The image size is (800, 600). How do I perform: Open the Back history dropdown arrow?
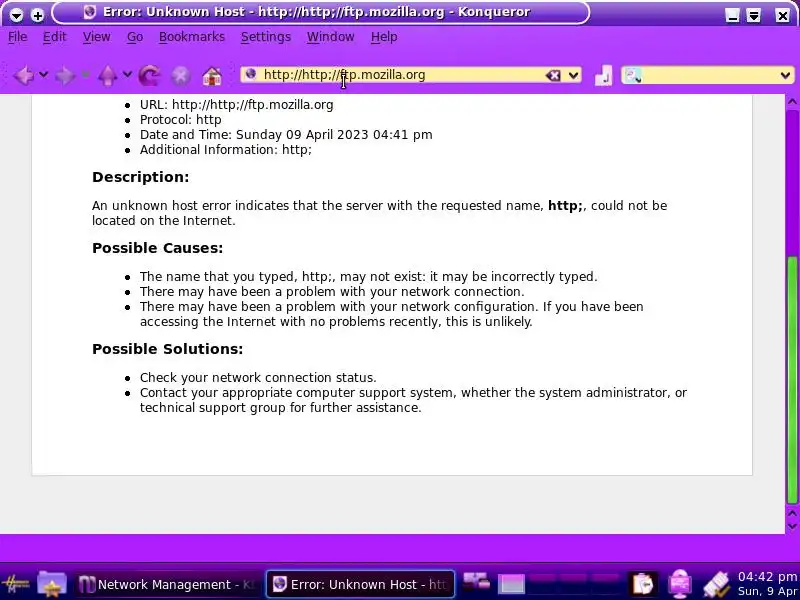(44, 75)
